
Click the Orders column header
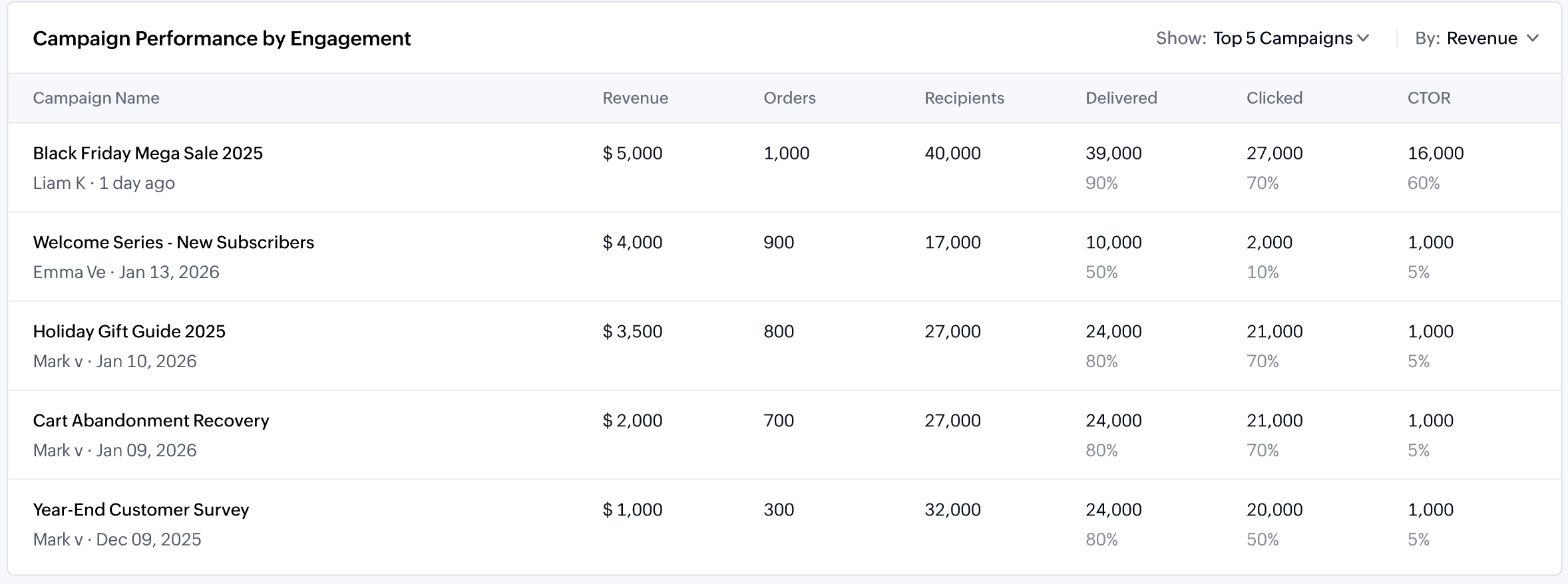click(789, 98)
